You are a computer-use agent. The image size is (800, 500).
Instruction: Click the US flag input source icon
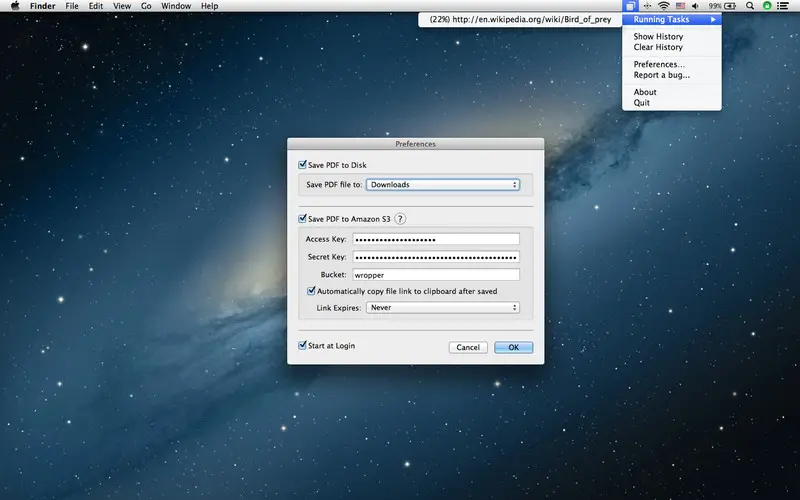pyautogui.click(x=680, y=6)
